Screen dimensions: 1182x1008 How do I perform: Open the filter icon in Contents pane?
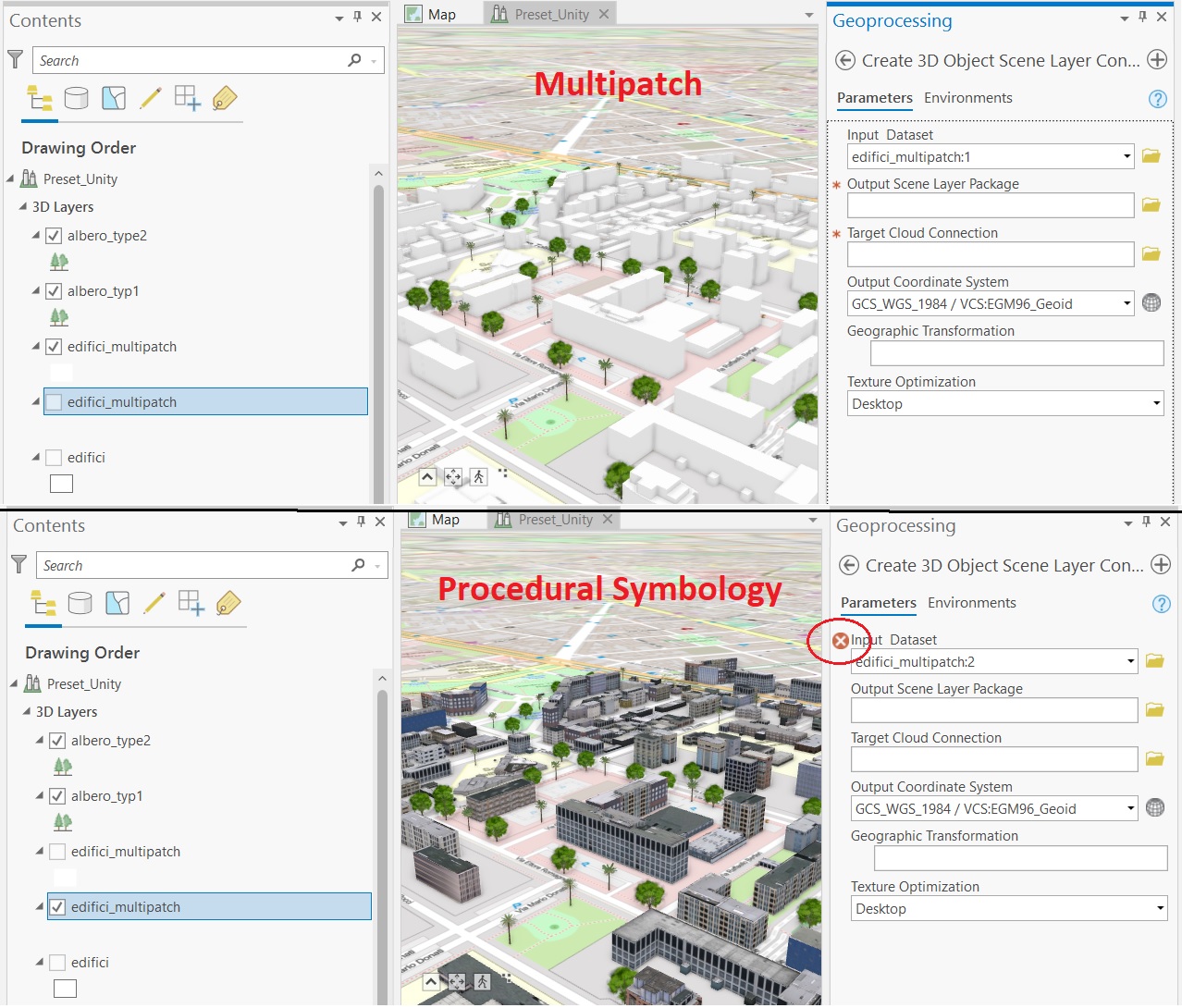click(15, 59)
